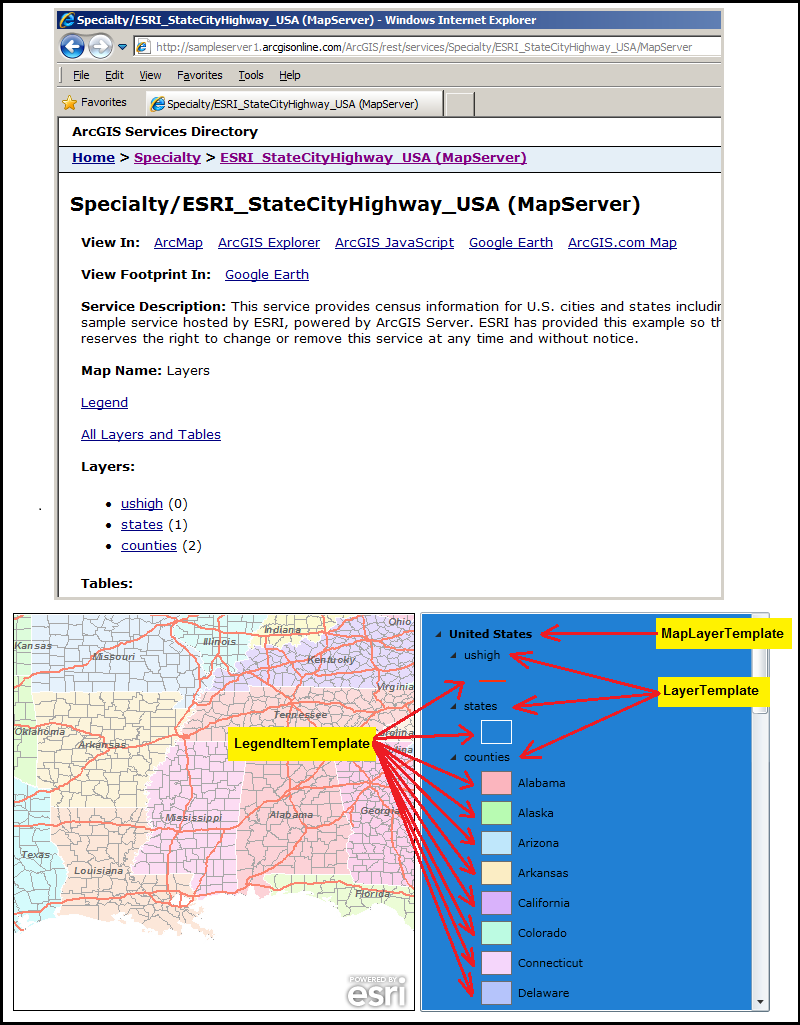Click the All Layers and Tables link
Image resolution: width=800 pixels, height=1025 pixels.
[x=150, y=434]
